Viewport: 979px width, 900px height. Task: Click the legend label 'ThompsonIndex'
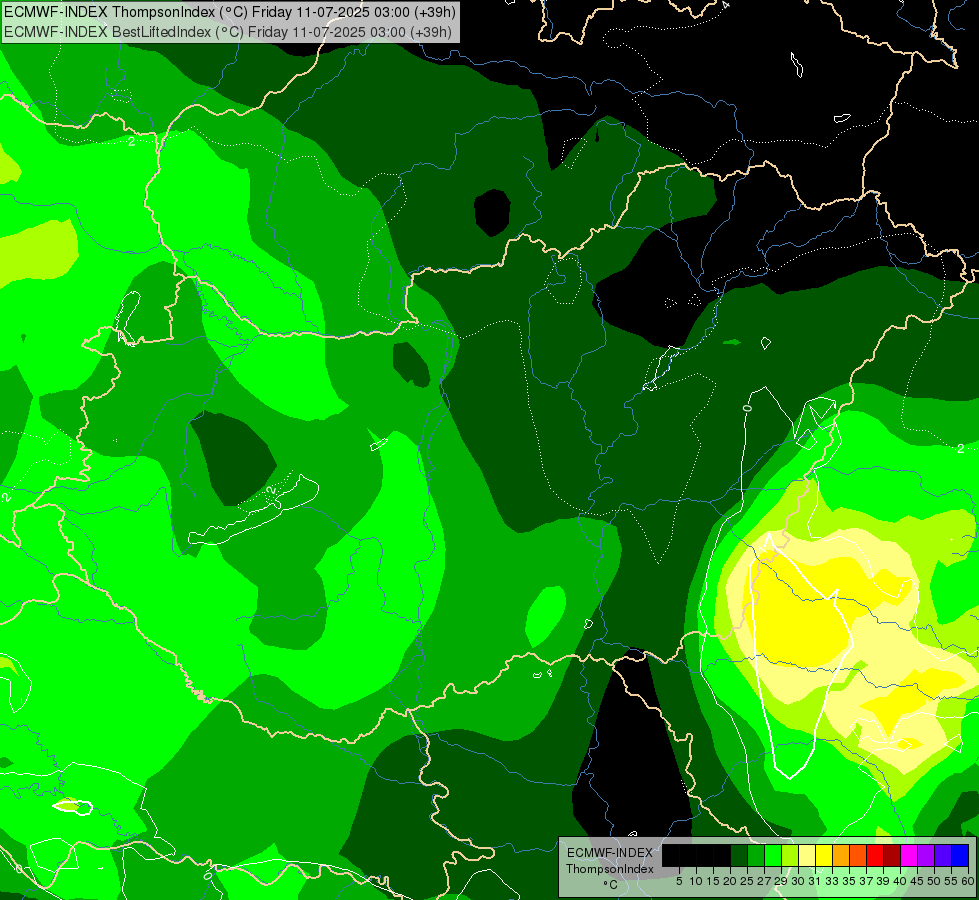(x=610, y=869)
